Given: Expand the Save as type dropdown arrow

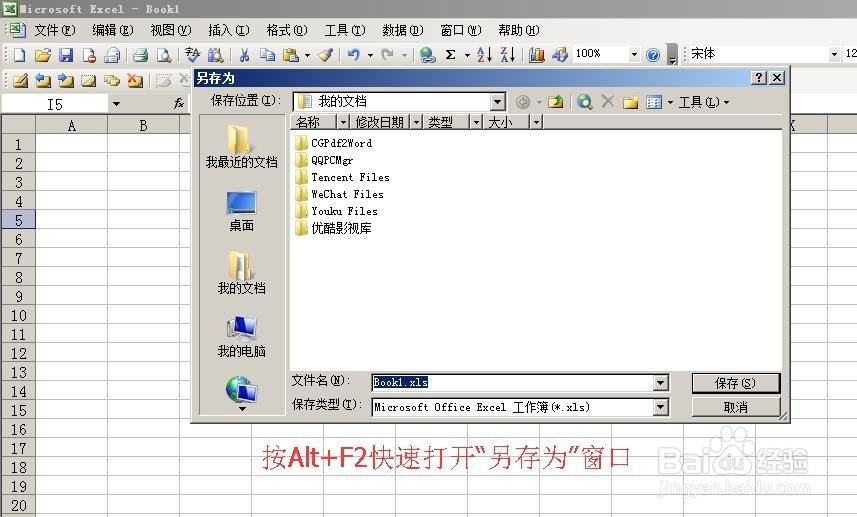Looking at the screenshot, I should tap(660, 407).
